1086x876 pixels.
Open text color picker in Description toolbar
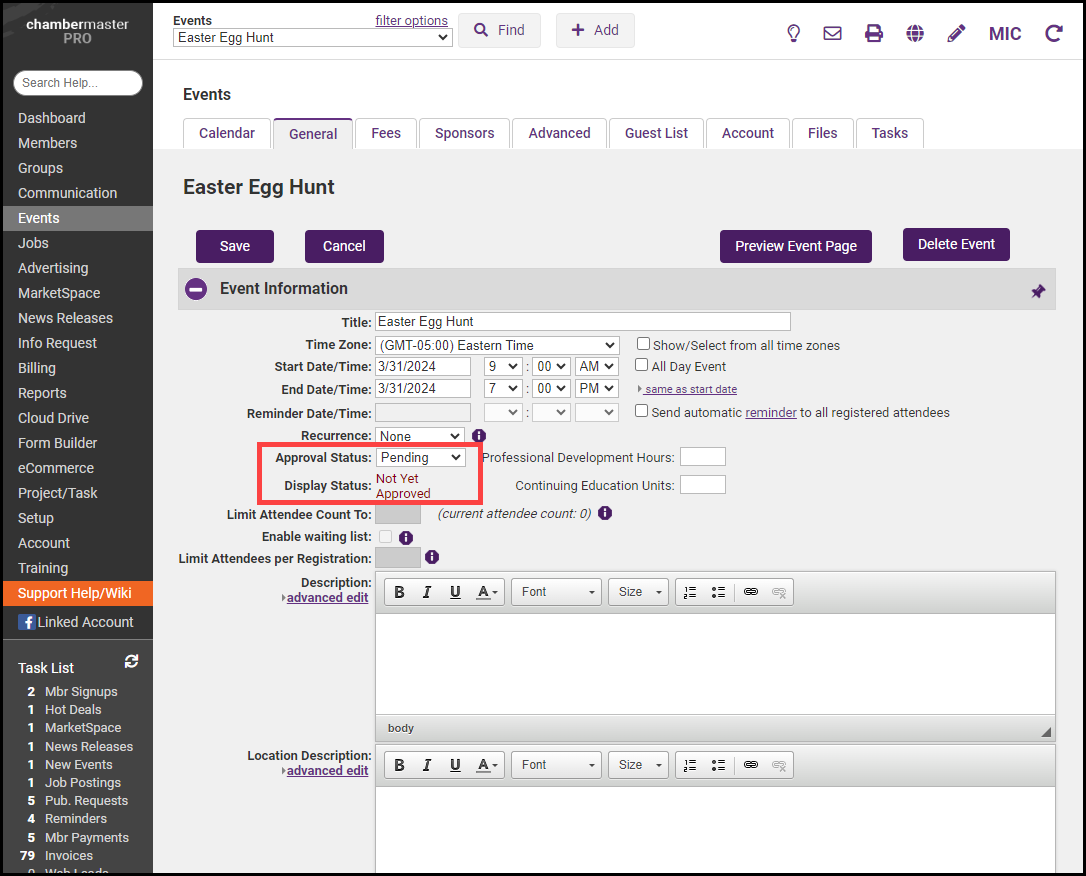(487, 592)
